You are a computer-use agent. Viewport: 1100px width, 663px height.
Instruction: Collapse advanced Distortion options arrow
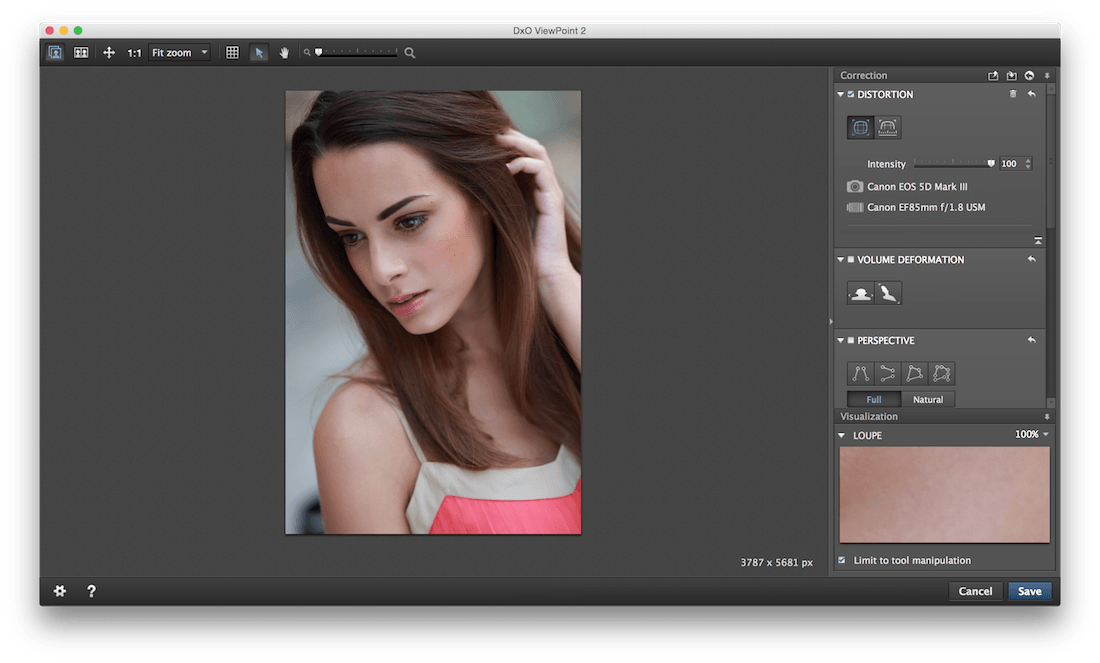(1038, 241)
